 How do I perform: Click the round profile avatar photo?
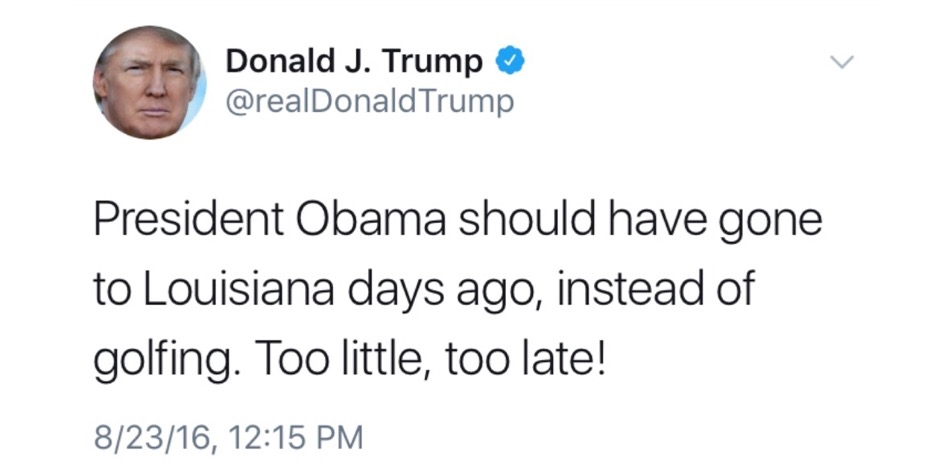[x=150, y=82]
